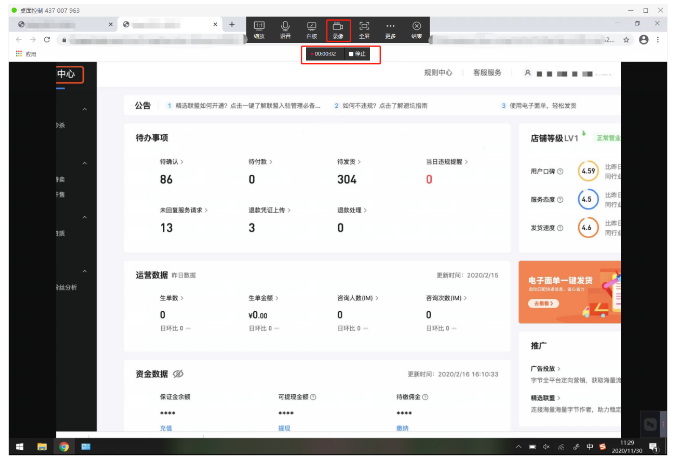Image resolution: width=676 pixels, height=459 pixels.
Task: Click the help icon next to 可提现金额
Action: click(x=313, y=397)
